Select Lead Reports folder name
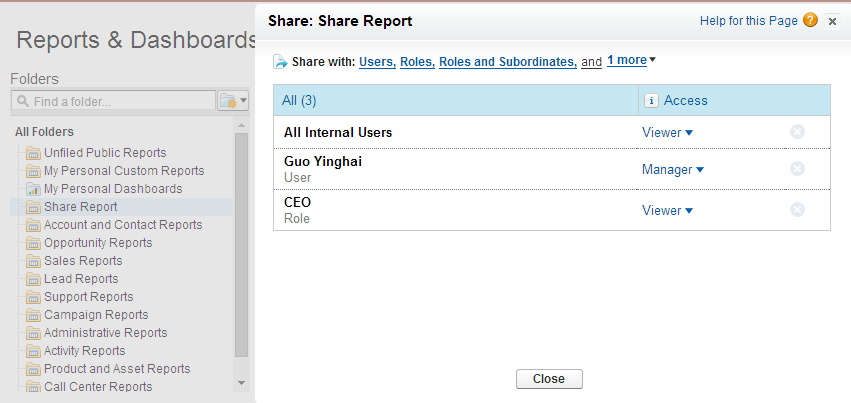This screenshot has width=851, height=403. 81,279
